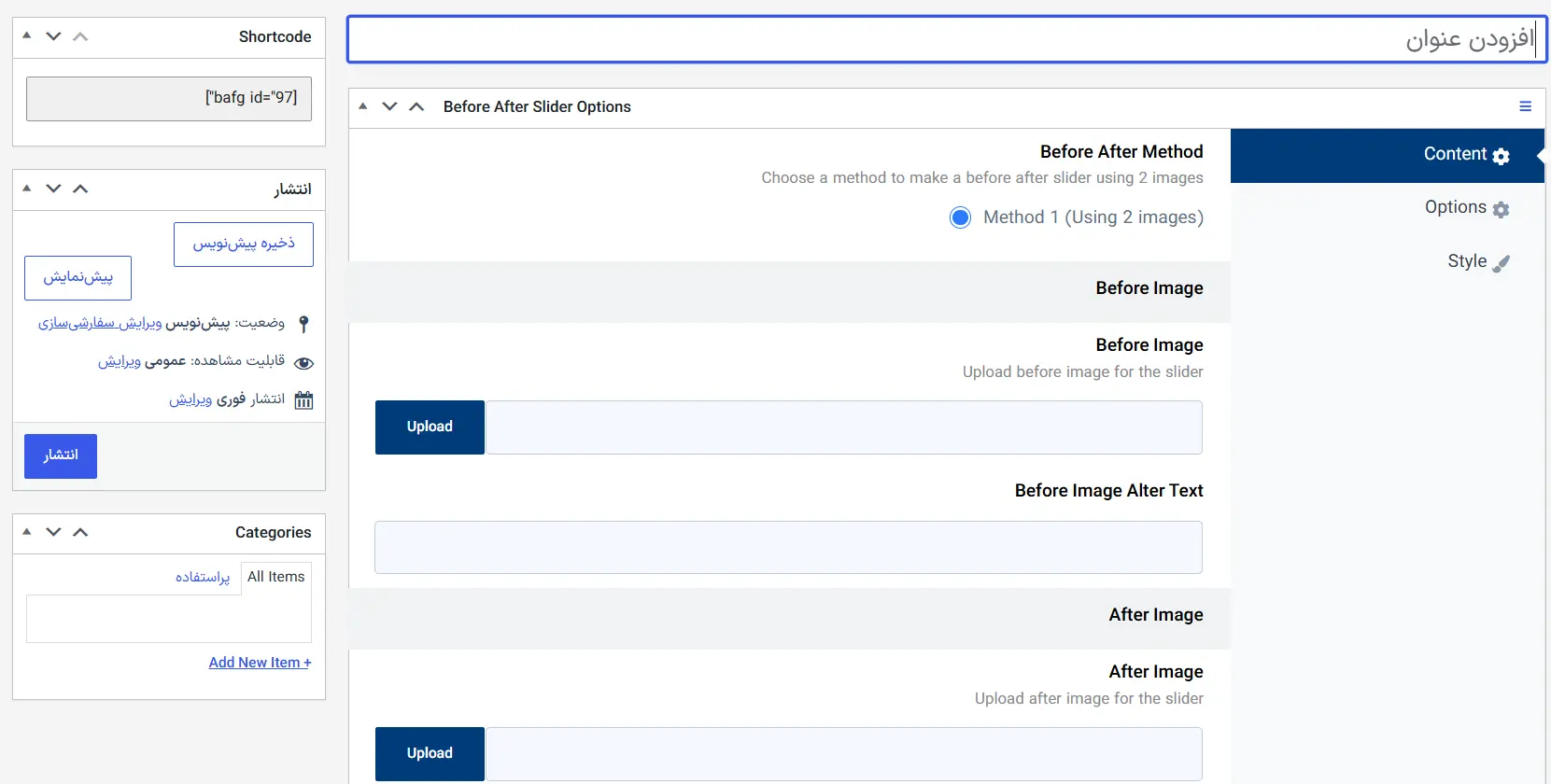This screenshot has height=784, width=1551.
Task: Click the پیش‌نمایش preview button
Action: pos(78,278)
